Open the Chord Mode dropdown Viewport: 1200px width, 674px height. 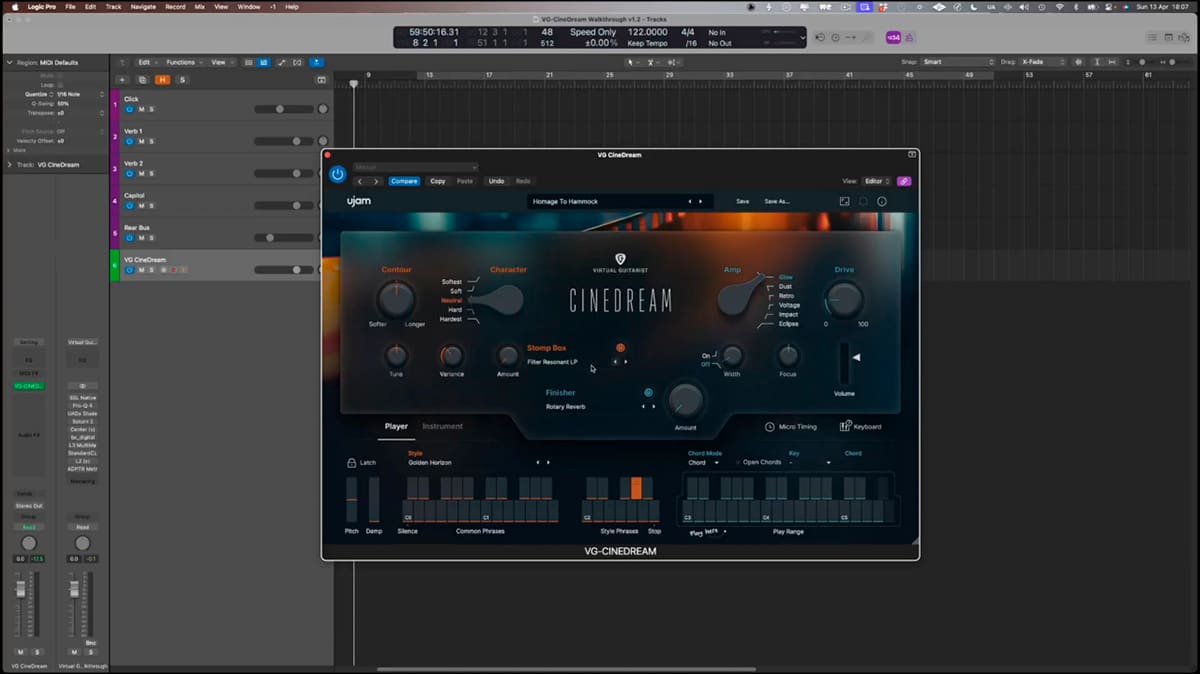pos(703,463)
